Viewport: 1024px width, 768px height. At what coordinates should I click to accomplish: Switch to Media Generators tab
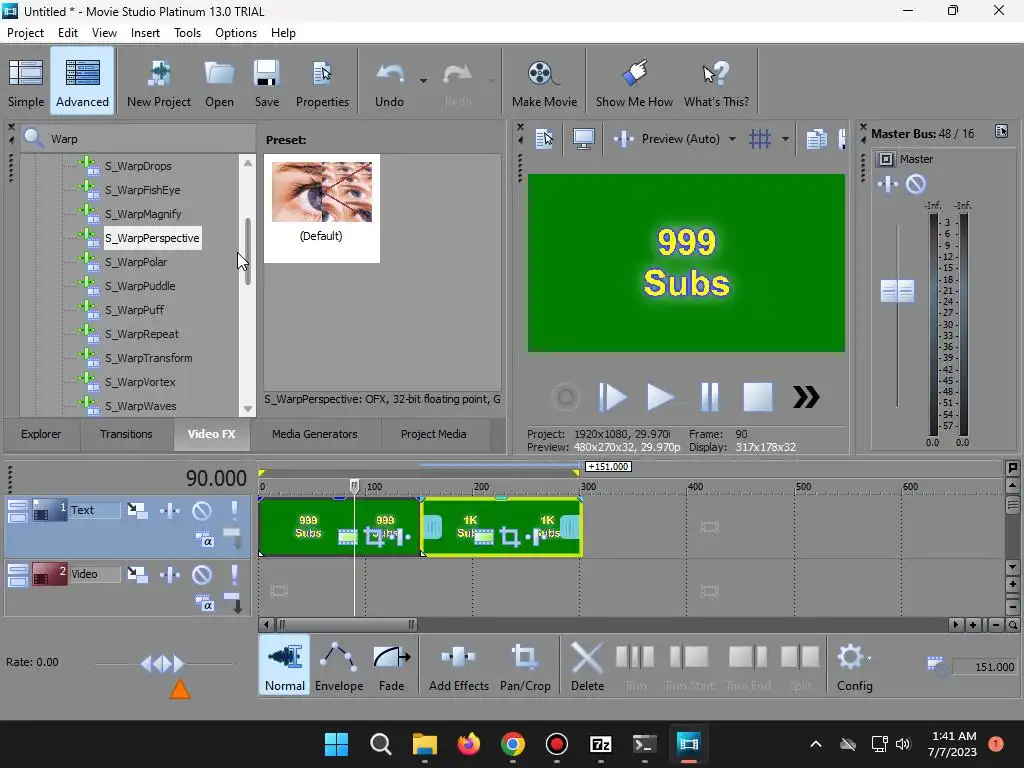pyautogui.click(x=315, y=434)
